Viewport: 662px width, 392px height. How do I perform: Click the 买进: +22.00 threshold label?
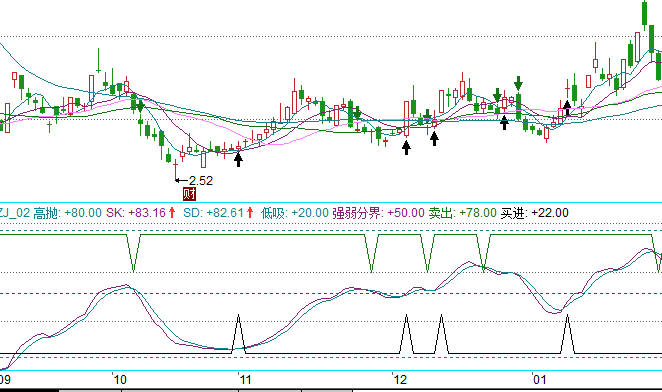(x=534, y=212)
